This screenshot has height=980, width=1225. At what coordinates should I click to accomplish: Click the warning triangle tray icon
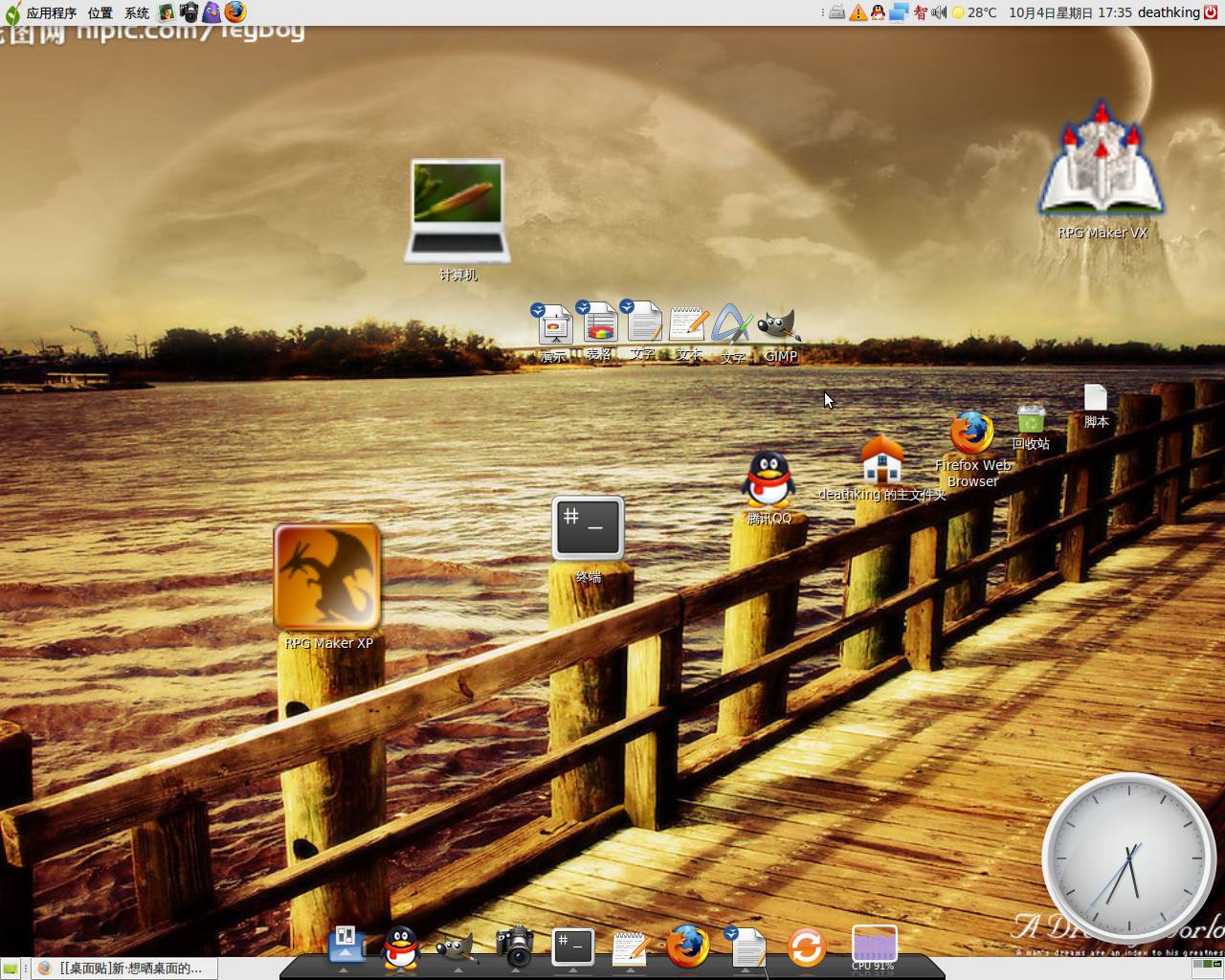857,12
